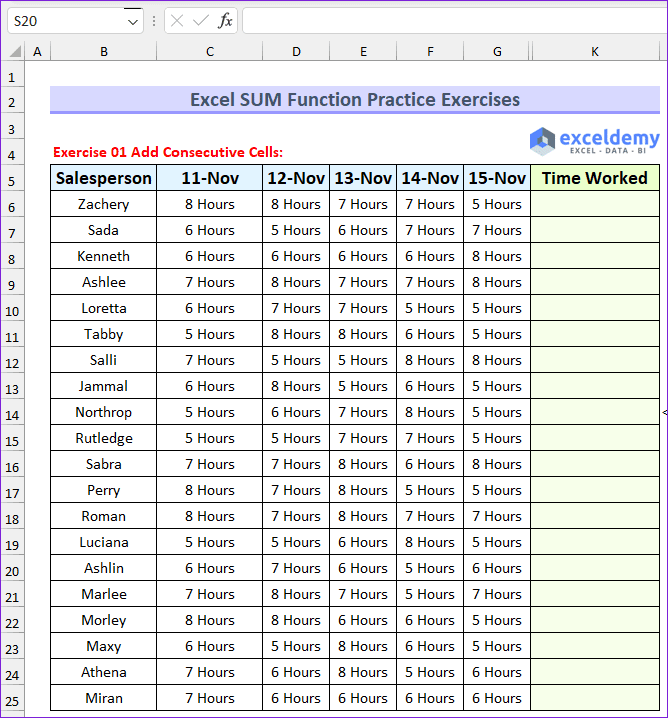The width and height of the screenshot is (668, 718).
Task: Select the Miran name cell
Action: click(103, 698)
